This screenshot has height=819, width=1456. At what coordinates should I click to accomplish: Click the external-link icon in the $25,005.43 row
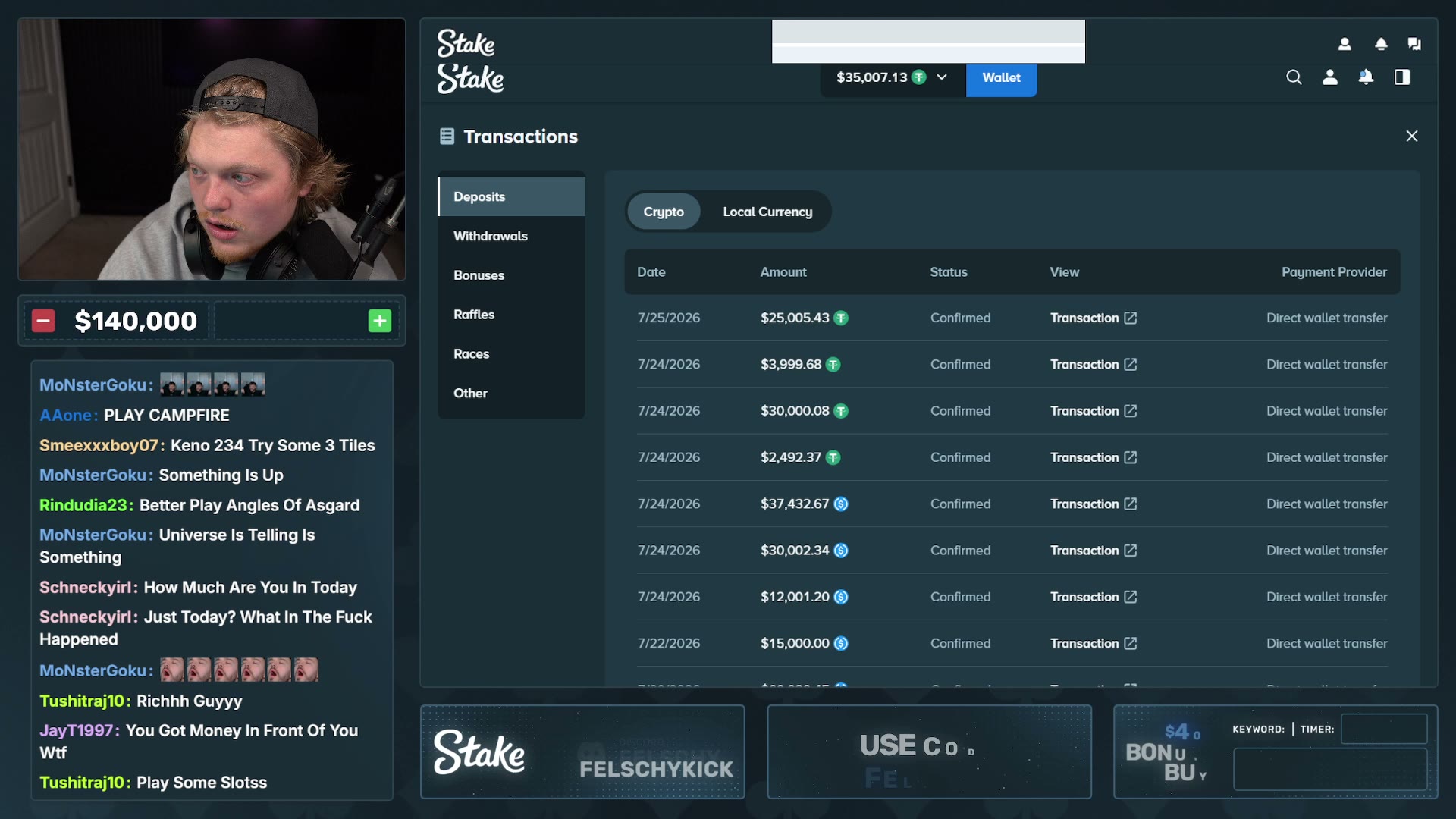(1131, 318)
